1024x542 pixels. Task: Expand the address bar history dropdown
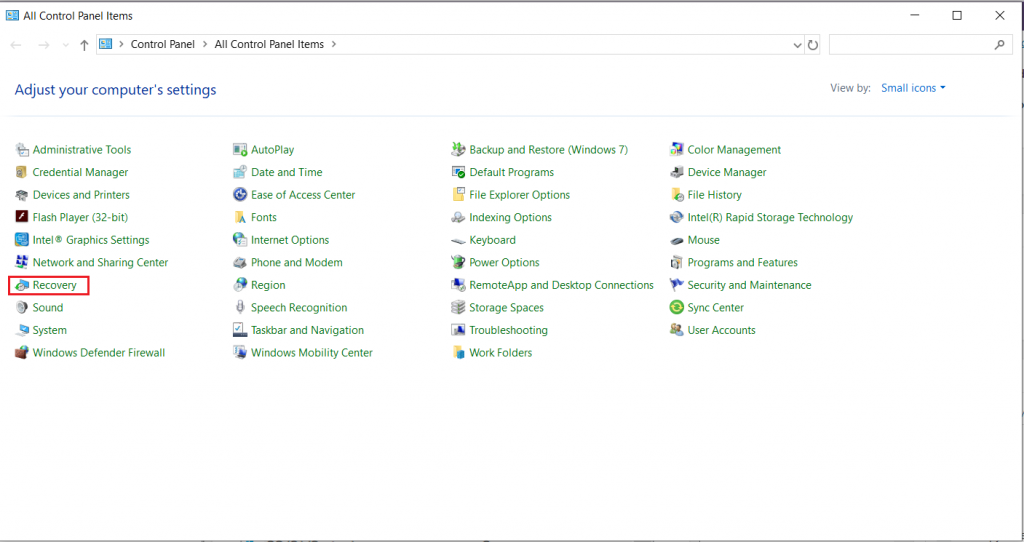pos(797,45)
